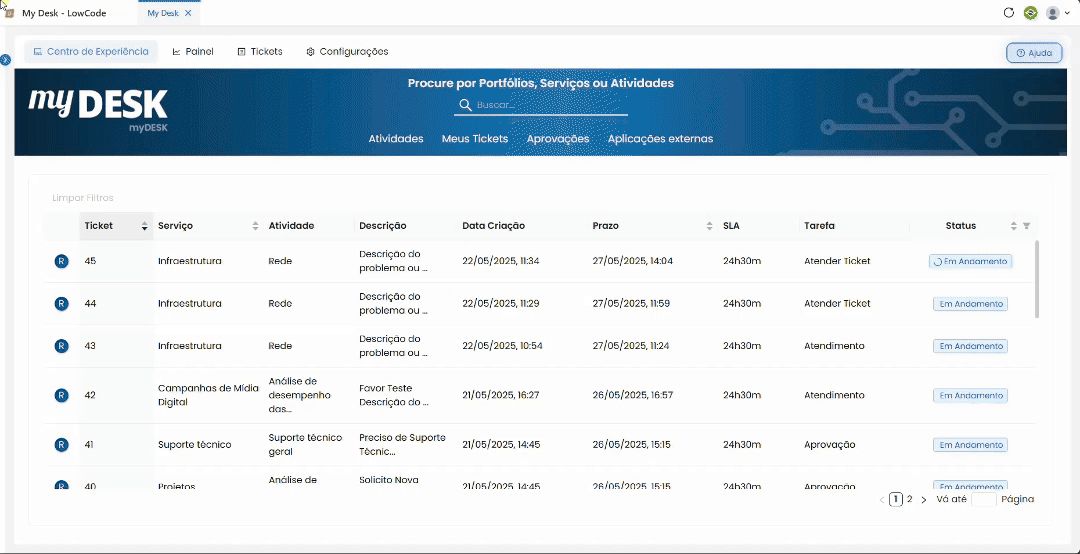Expand the left sidebar arrow handle
Screen dimensions: 1080x554
pos(6,61)
